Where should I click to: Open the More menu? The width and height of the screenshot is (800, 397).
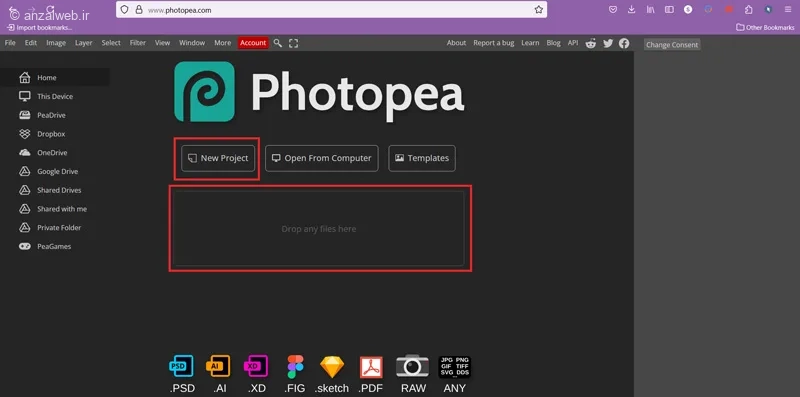coord(222,43)
